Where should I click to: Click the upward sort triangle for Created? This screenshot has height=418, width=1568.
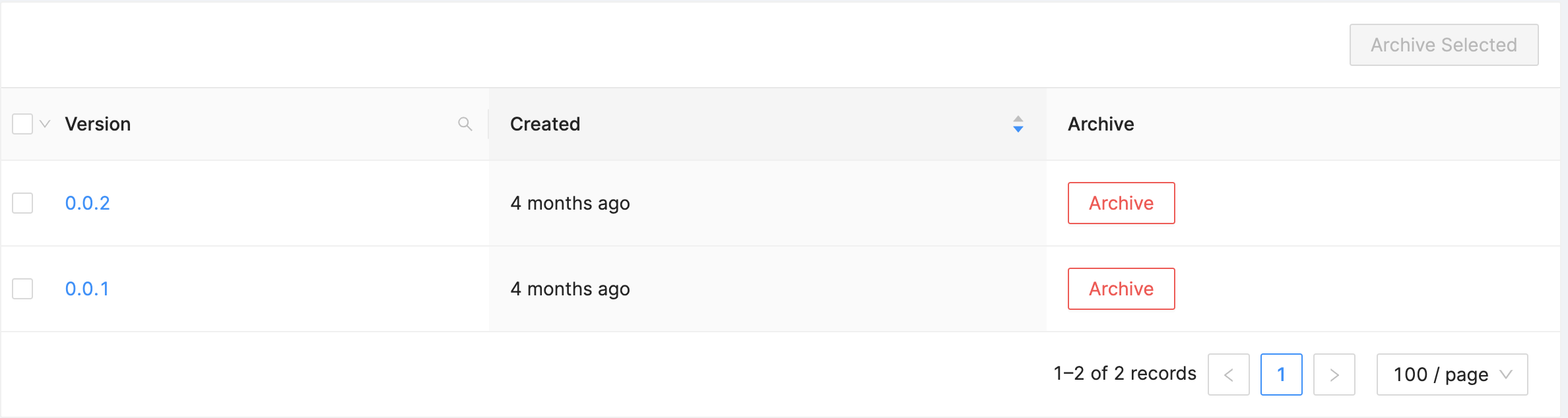pyautogui.click(x=1017, y=119)
